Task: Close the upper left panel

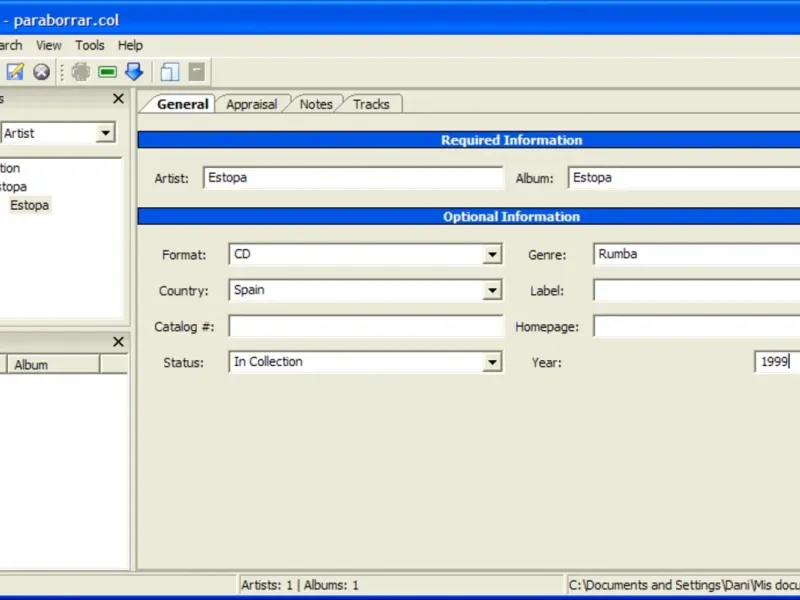Action: click(118, 99)
